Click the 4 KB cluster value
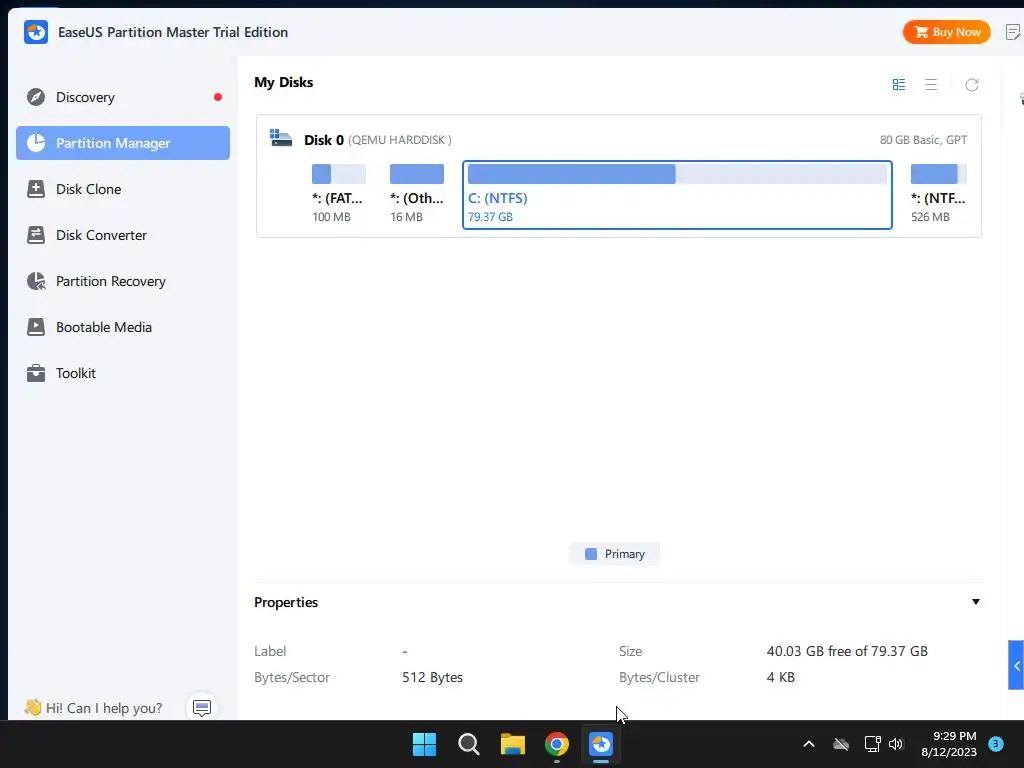 (x=780, y=677)
